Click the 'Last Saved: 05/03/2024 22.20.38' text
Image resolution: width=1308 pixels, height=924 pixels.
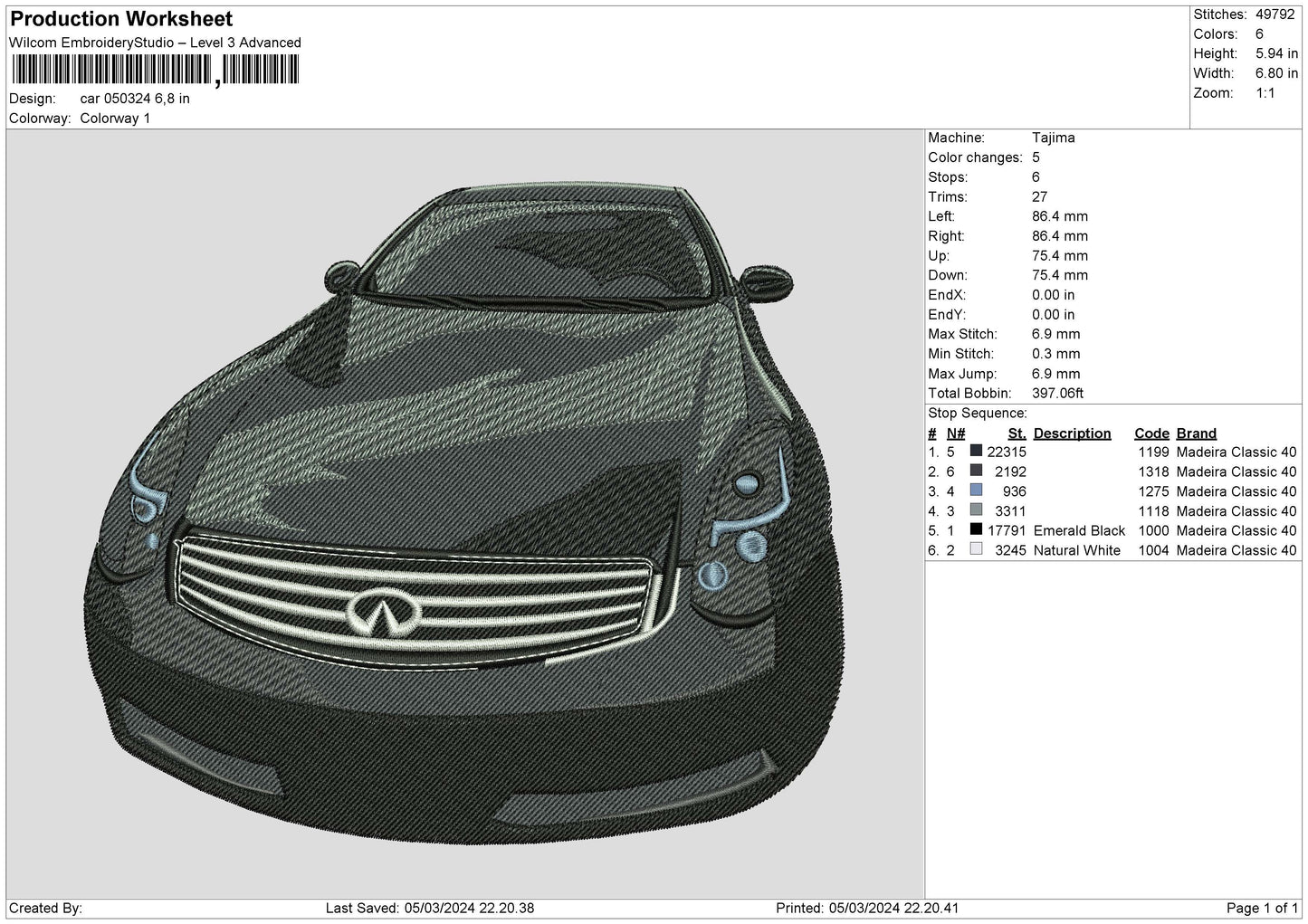[x=430, y=908]
